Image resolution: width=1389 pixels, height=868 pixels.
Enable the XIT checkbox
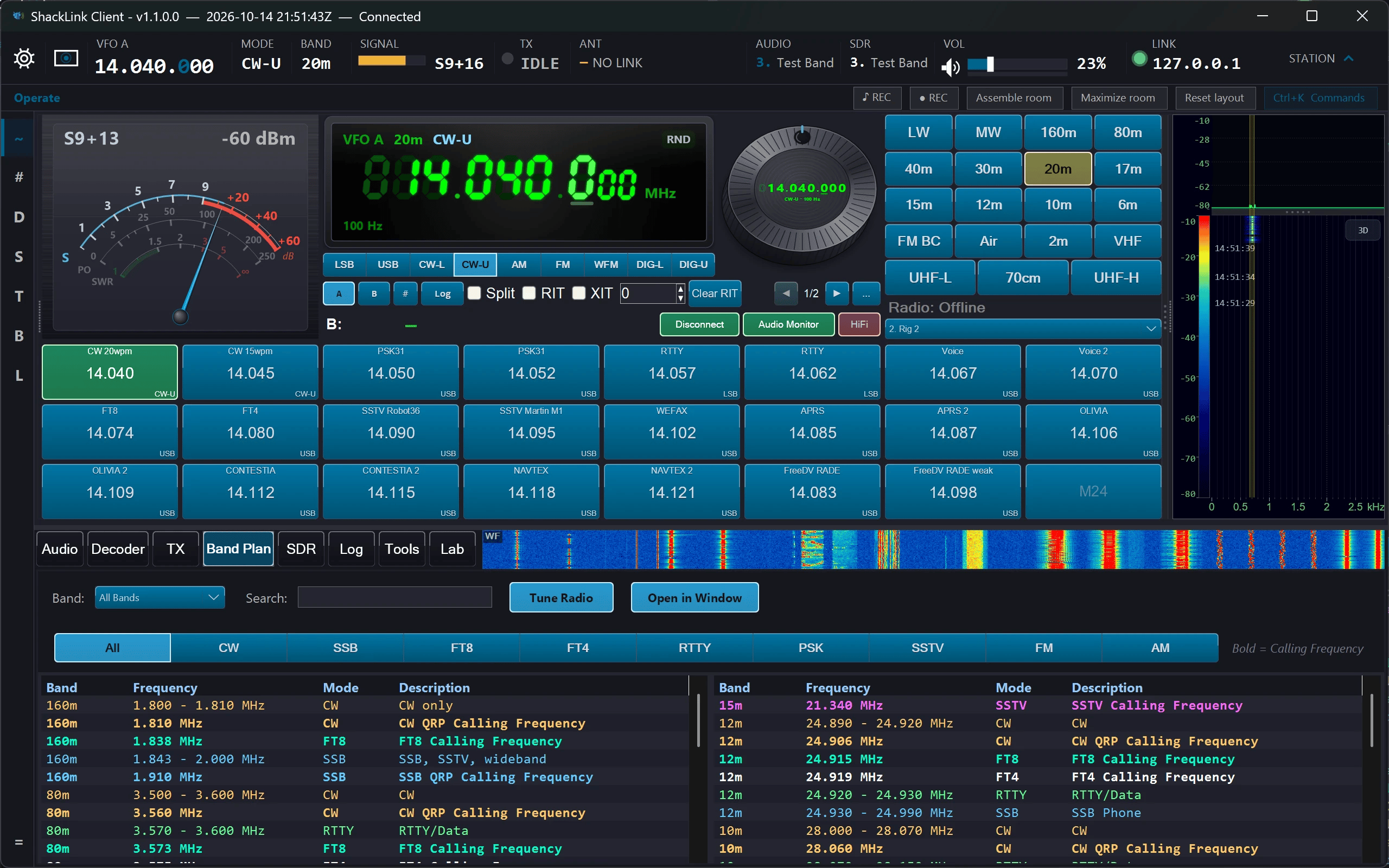579,293
